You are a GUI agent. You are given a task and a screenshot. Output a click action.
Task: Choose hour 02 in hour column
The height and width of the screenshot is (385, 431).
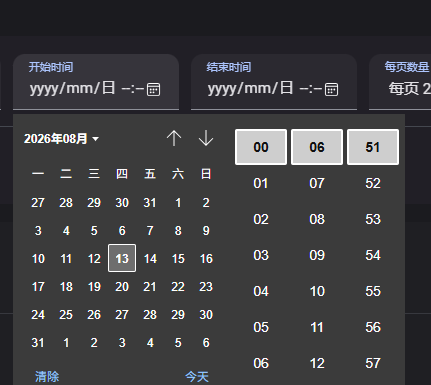261,219
